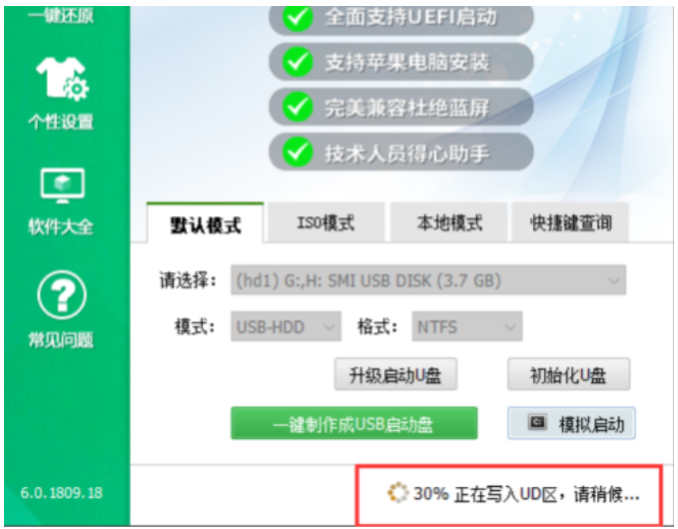This screenshot has width=678, height=529.
Task: Click 一键制作成USB启动盘 green button
Action: click(354, 423)
